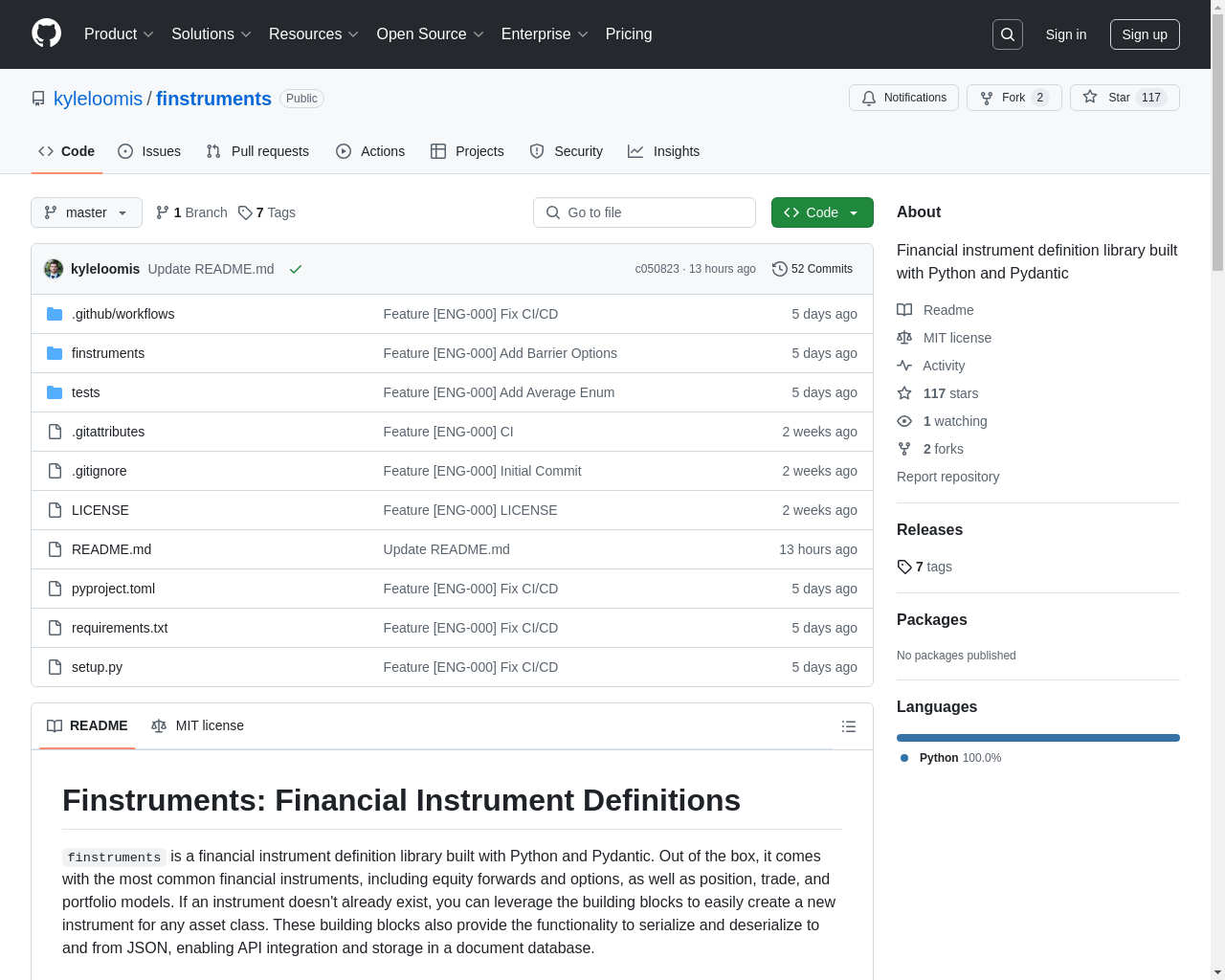
Task: Focus the Go to file search field
Action: pyautogui.click(x=644, y=212)
